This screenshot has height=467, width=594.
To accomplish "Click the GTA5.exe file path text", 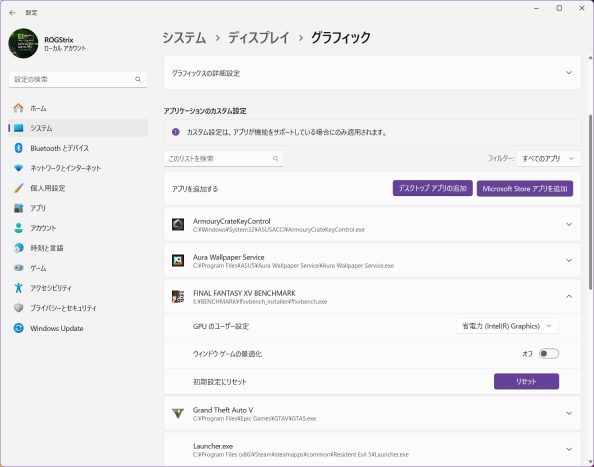I will point(255,419).
